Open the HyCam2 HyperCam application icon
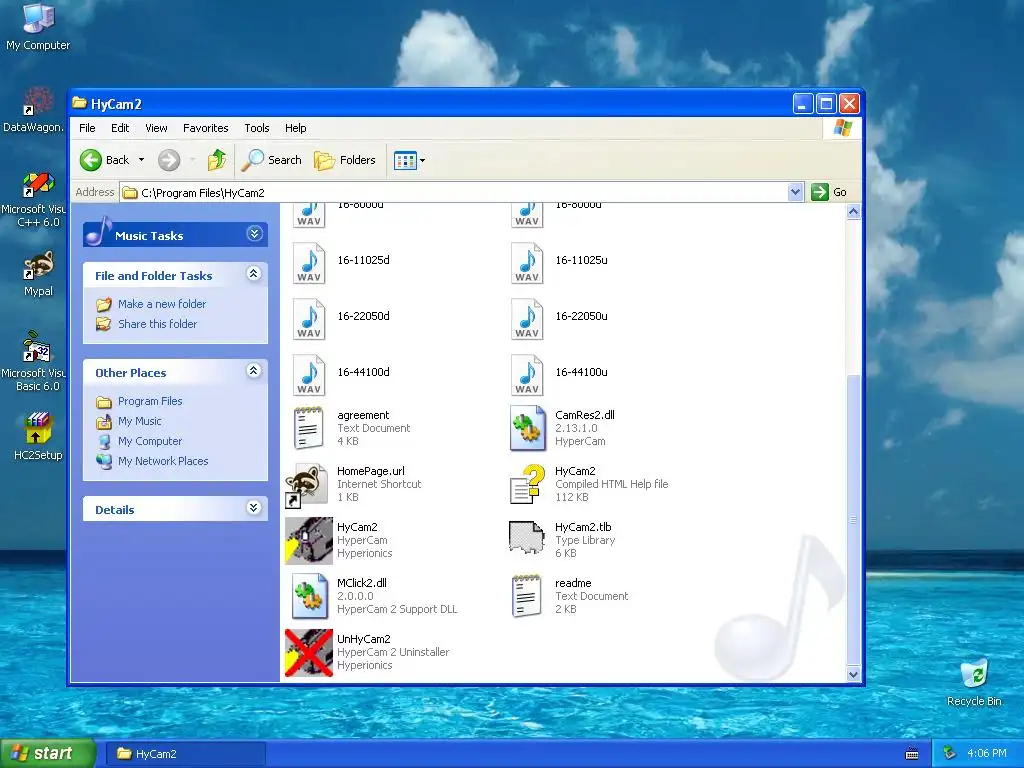Image resolution: width=1024 pixels, height=768 pixels. click(x=309, y=541)
